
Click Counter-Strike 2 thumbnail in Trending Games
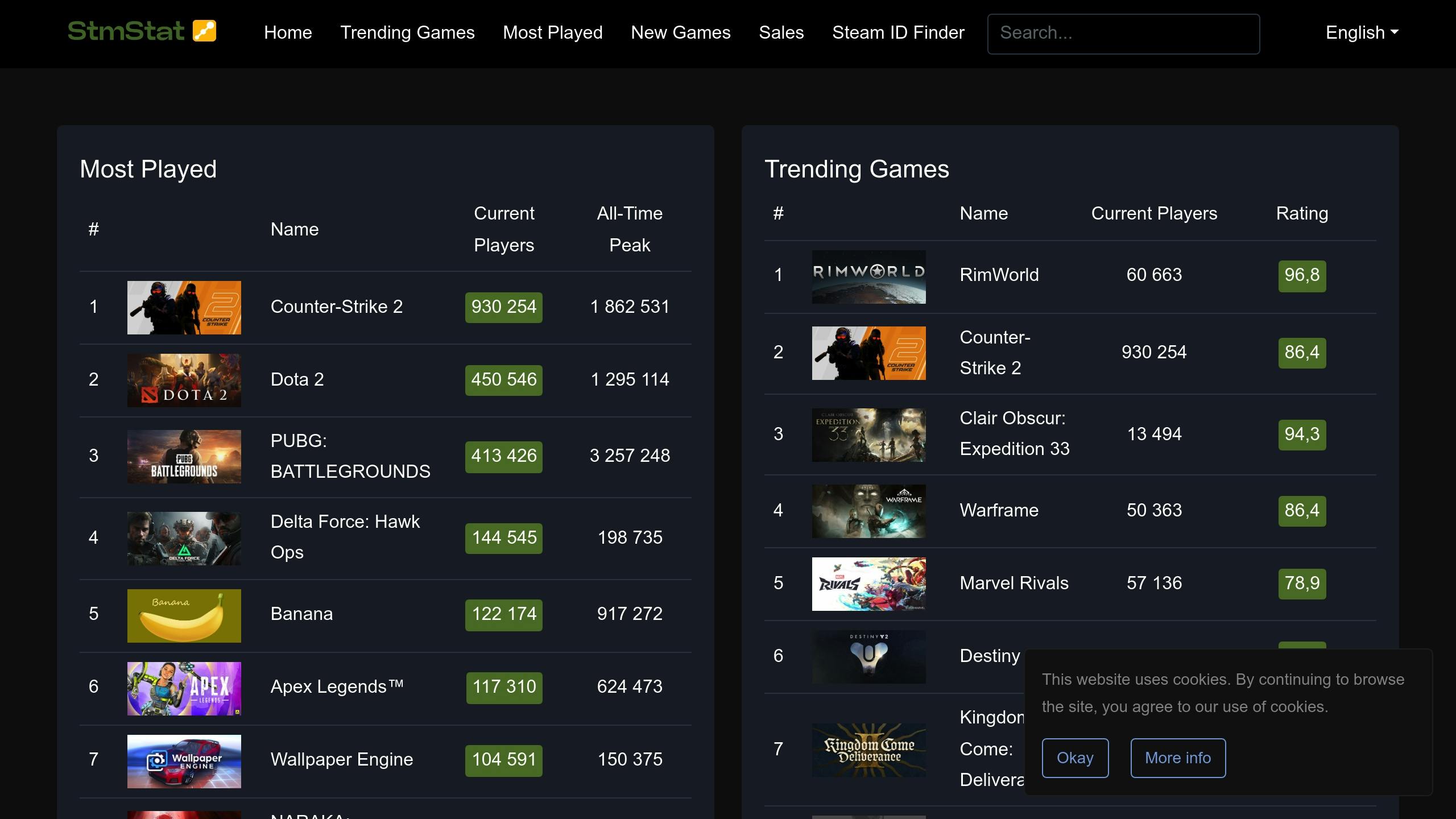pos(868,353)
